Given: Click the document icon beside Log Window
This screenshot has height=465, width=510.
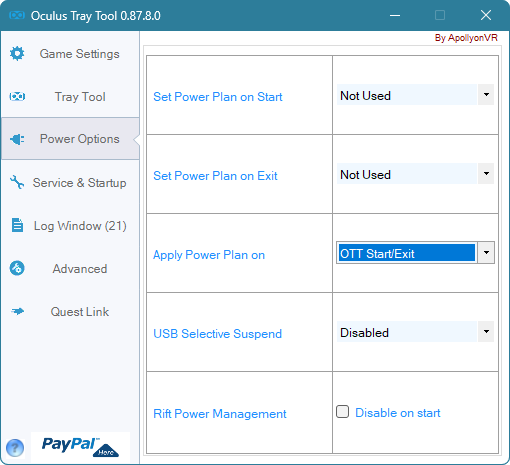Looking at the screenshot, I should point(17,225).
